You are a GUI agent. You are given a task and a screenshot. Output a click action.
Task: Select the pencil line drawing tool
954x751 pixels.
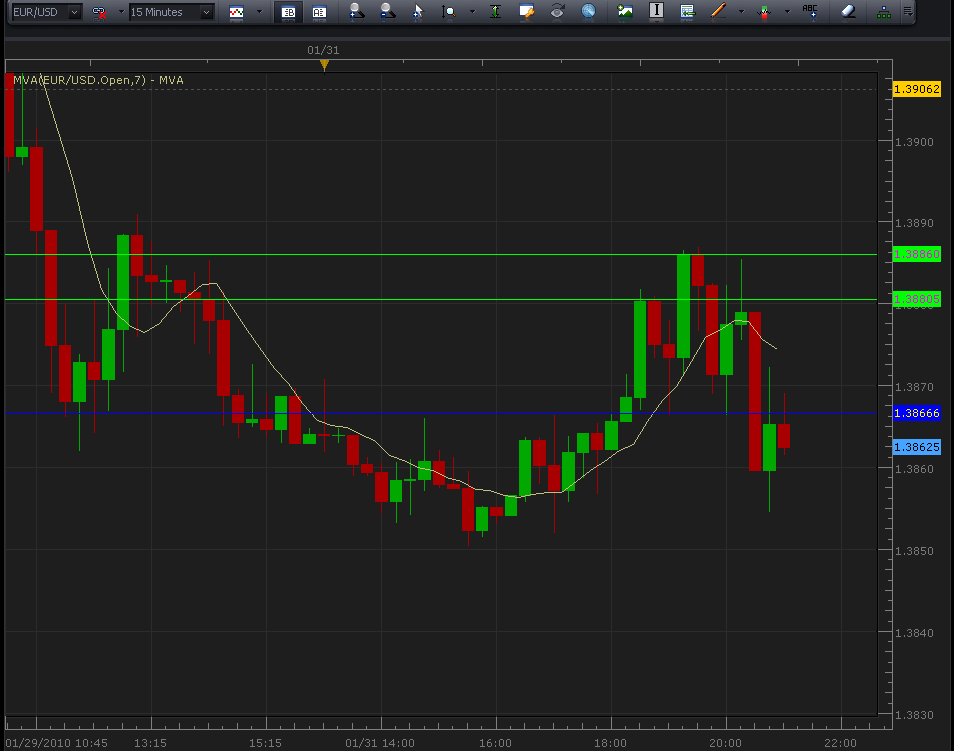tap(719, 11)
